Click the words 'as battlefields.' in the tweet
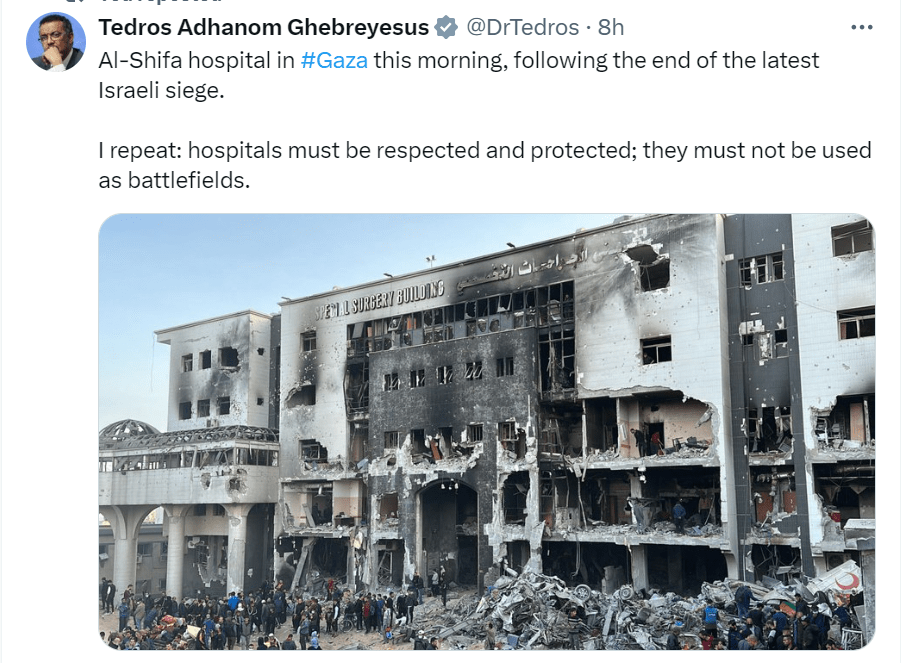This screenshot has height=663, width=917. pyautogui.click(x=174, y=181)
